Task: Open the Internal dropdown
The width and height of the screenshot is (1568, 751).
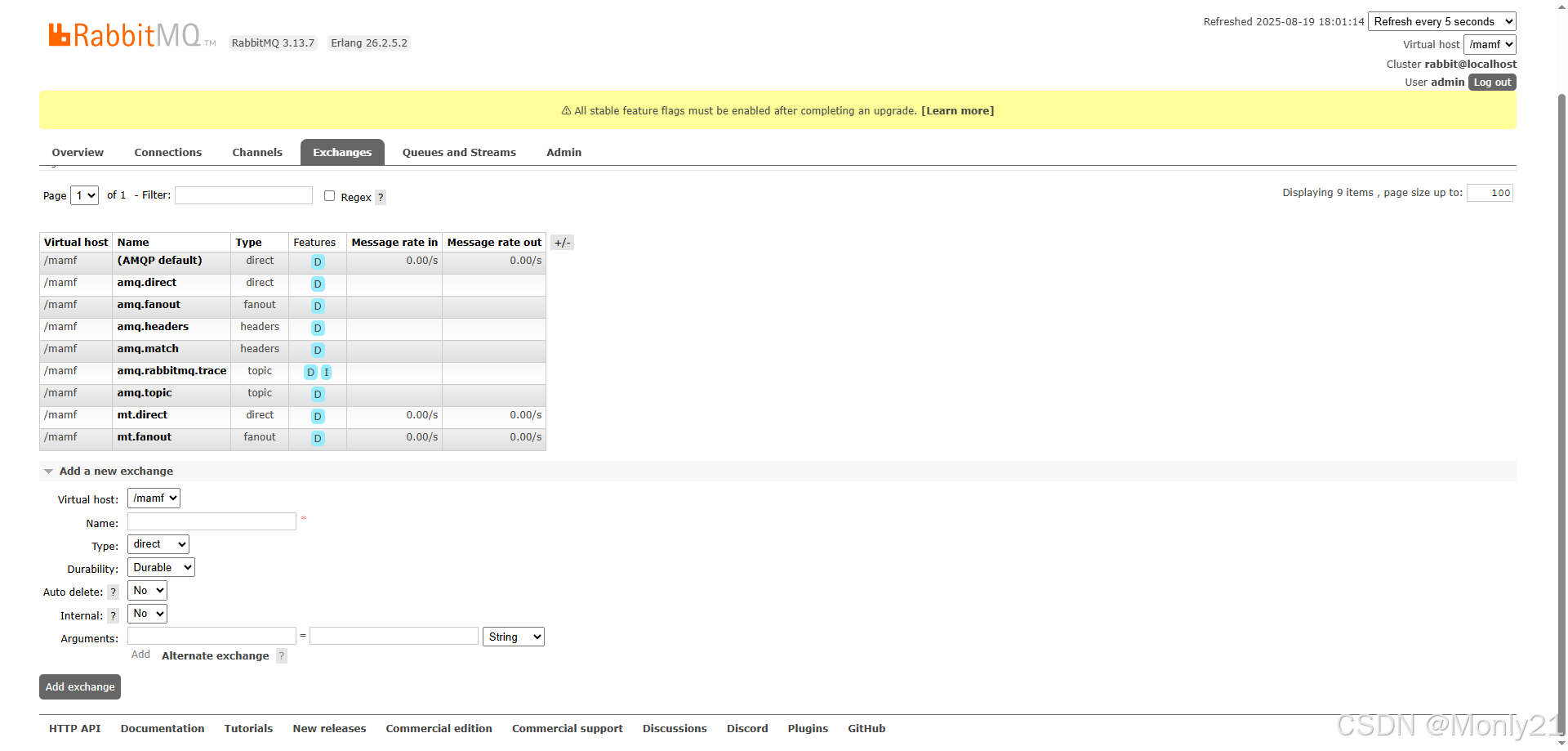Action: (147, 614)
